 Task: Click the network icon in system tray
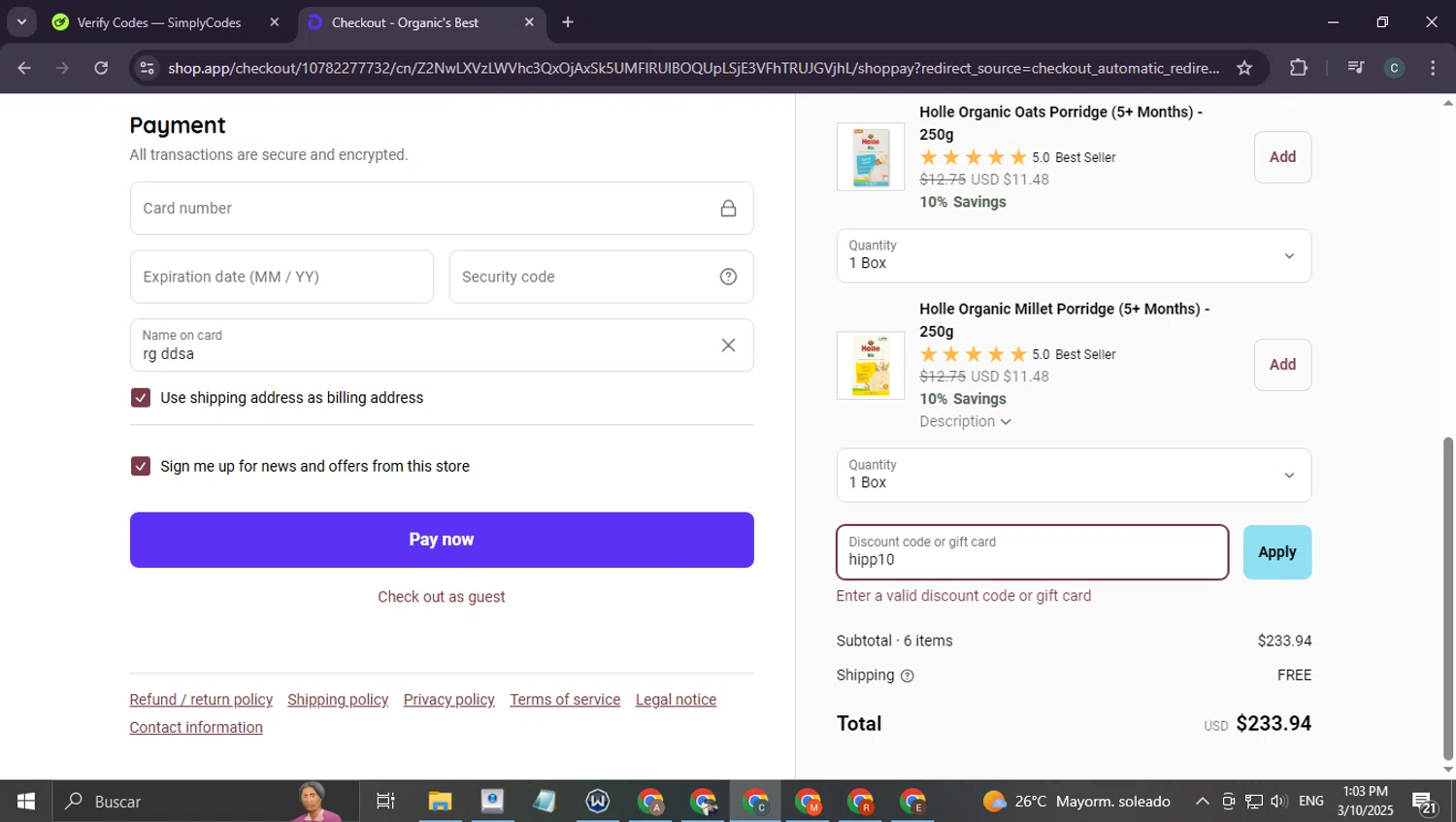[1254, 802]
